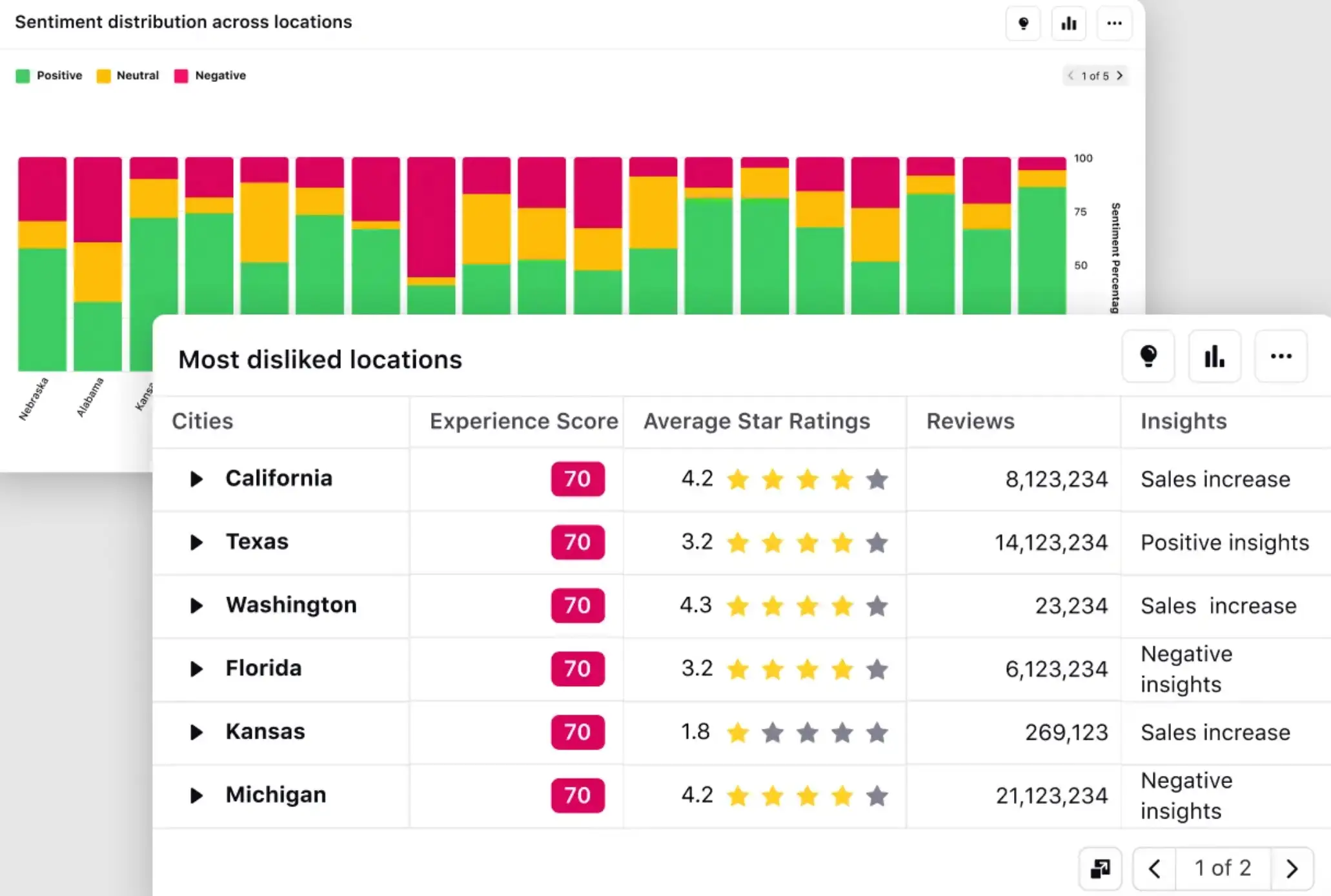
Task: Sort by the Experience Score column header
Action: tap(523, 422)
